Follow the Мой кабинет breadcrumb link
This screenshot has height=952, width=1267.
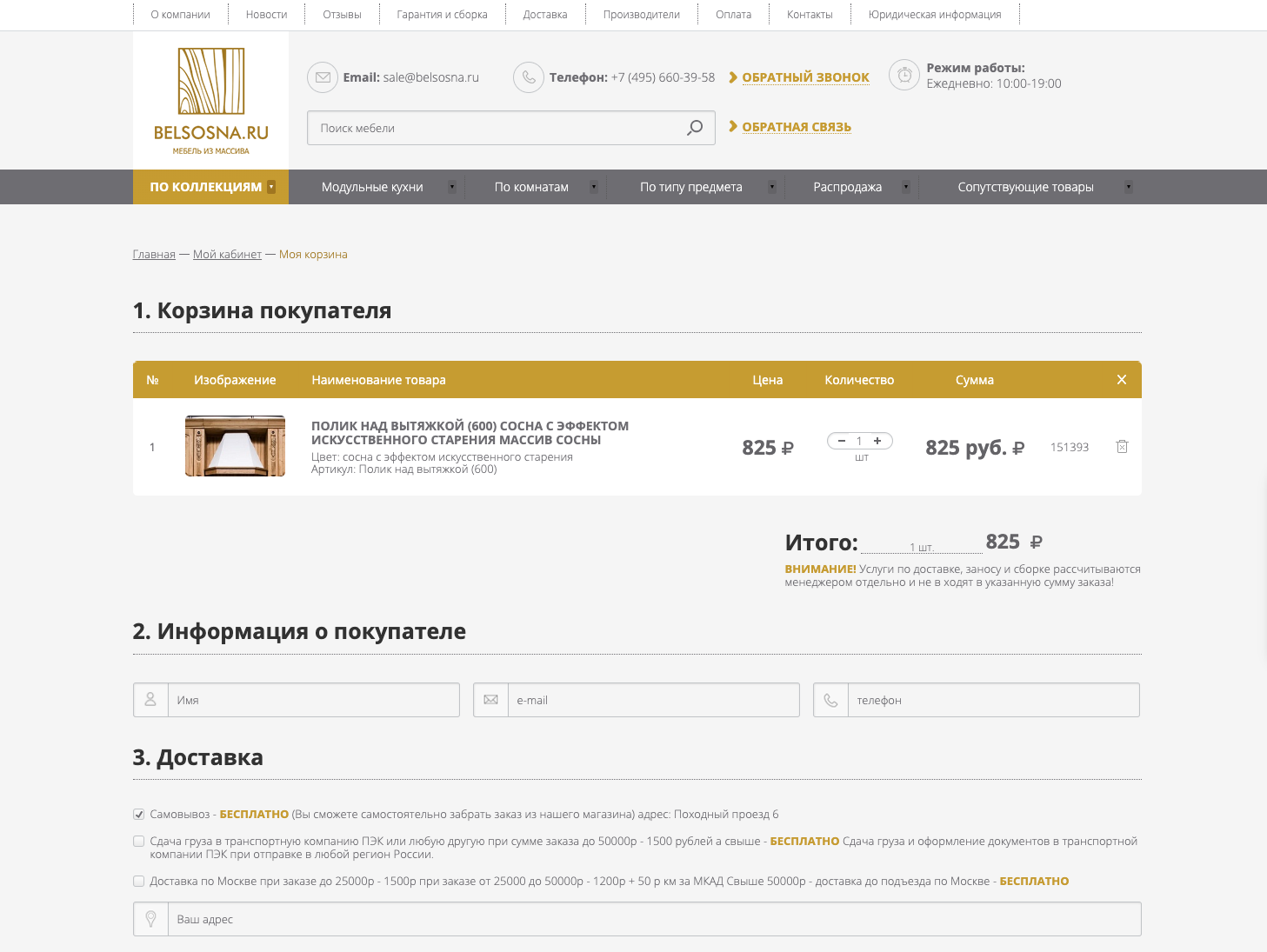pyautogui.click(x=227, y=255)
